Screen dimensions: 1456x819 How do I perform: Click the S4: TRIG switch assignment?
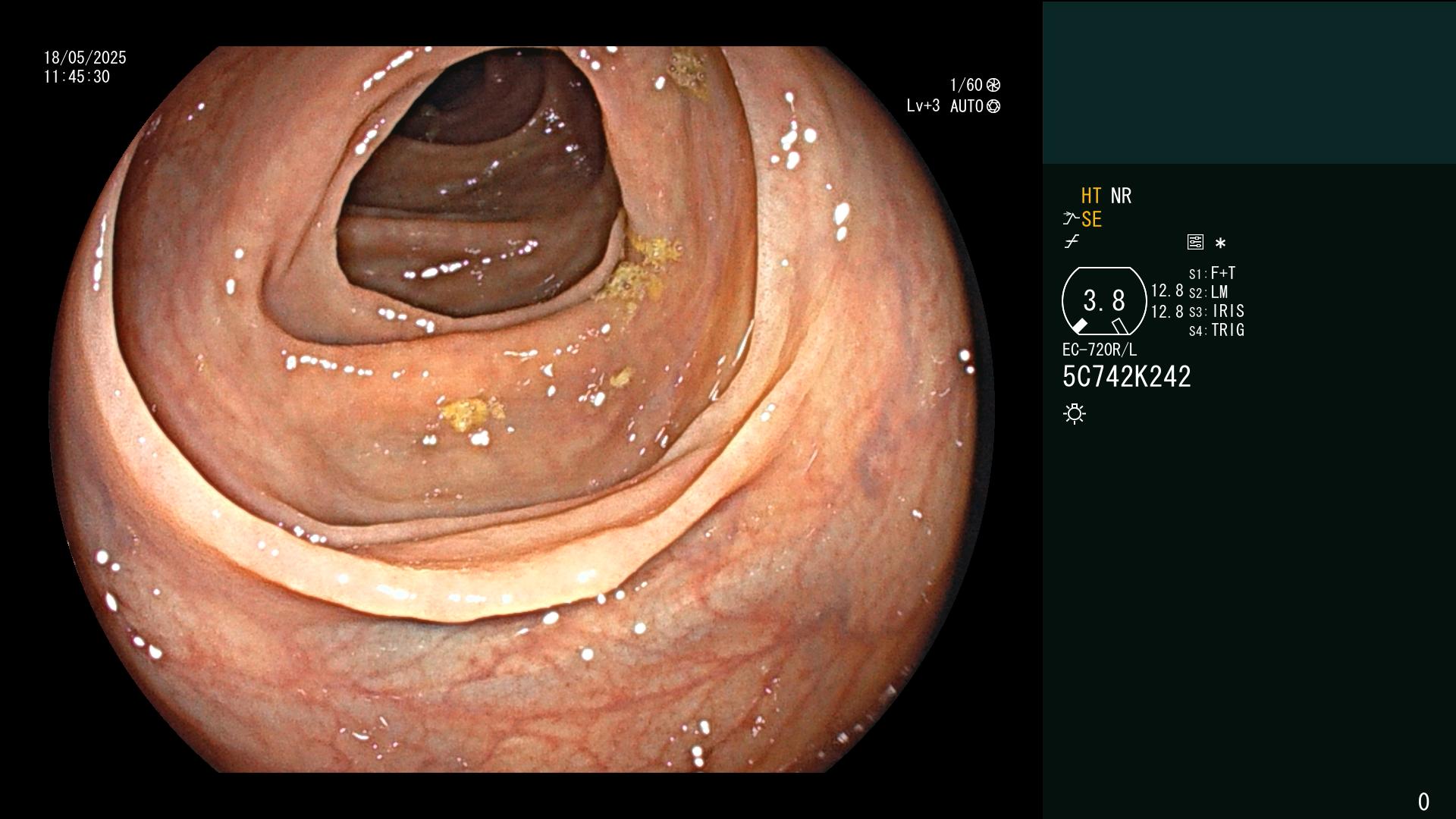pos(1216,330)
